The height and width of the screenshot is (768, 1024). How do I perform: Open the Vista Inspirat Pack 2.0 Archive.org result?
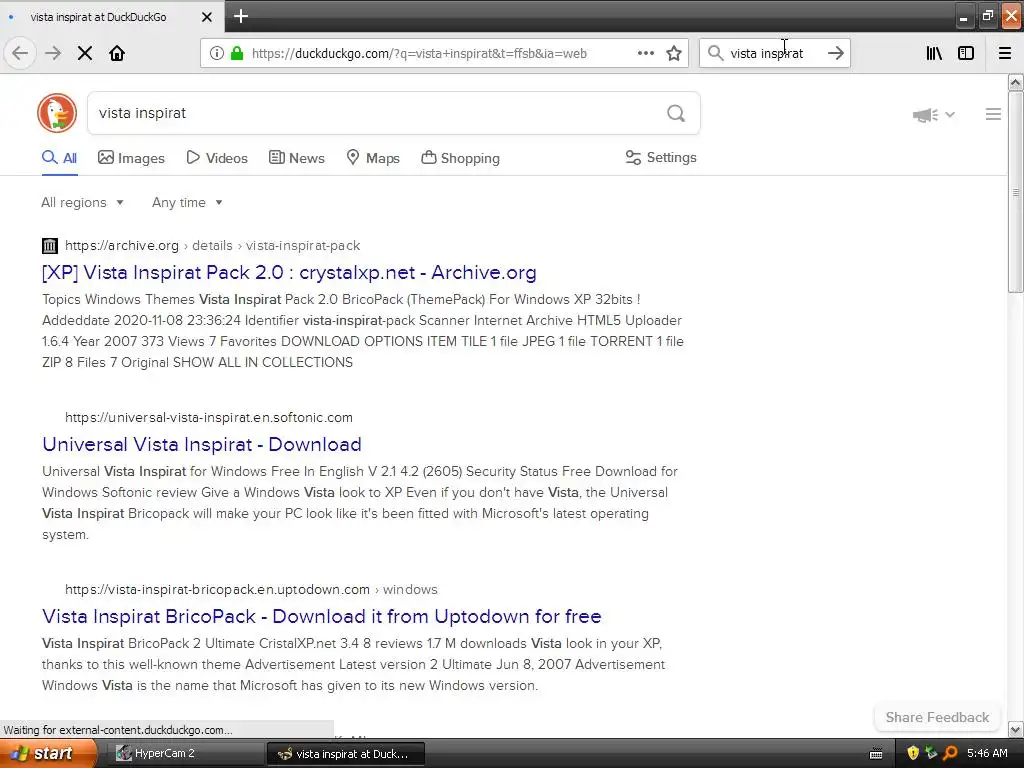(x=289, y=272)
